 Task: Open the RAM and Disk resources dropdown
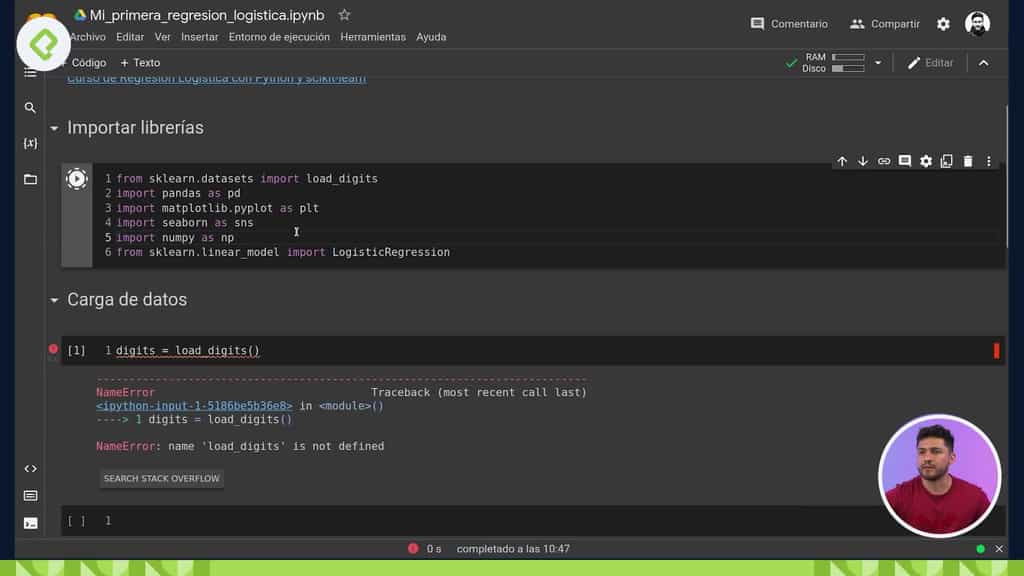point(878,62)
